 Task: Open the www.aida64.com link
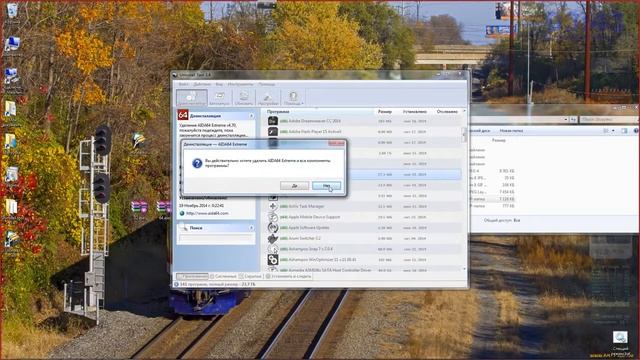[207, 213]
